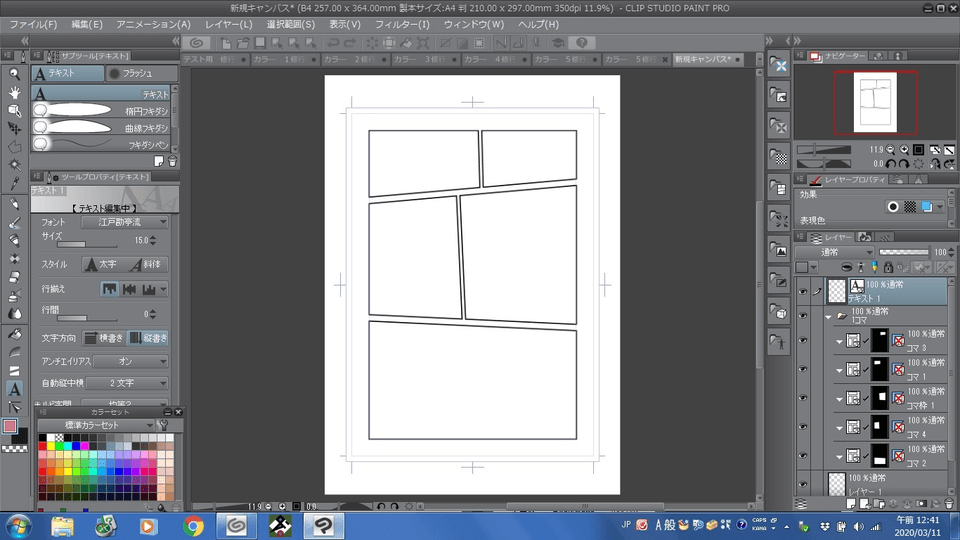Enable 太字 bold style
This screenshot has height=540, width=960.
tap(98, 265)
